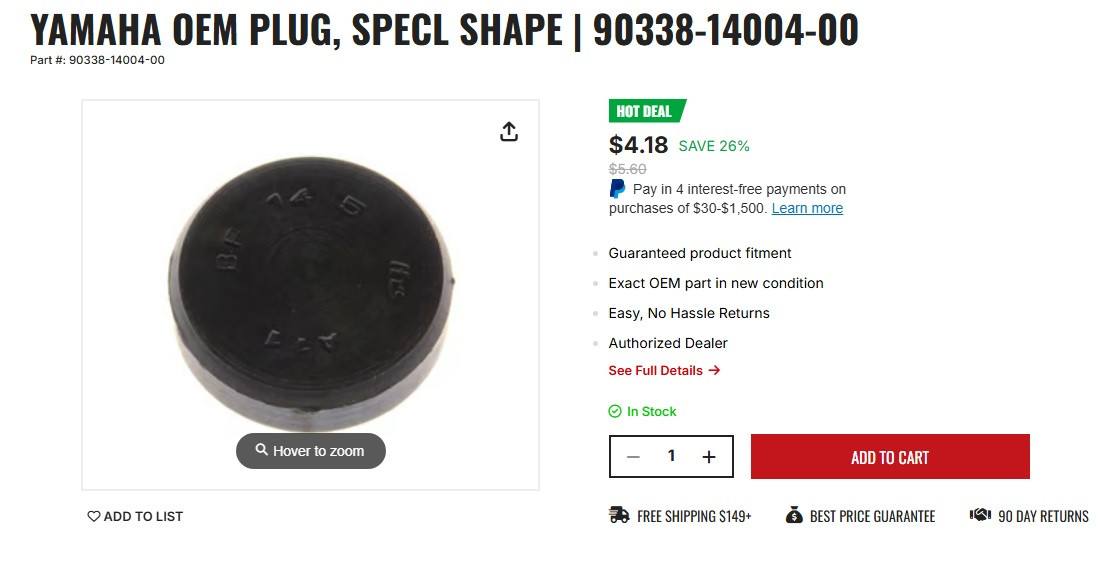This screenshot has width=1096, height=563.
Task: Expand See Full Details arrow link
Action: [x=664, y=371]
